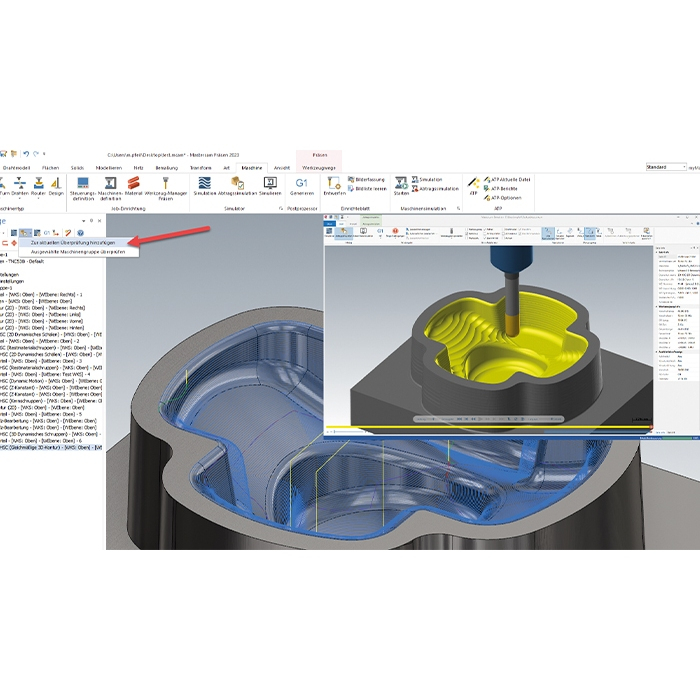Select the (2D) row with WEbene: Links
Image resolution: width=700 pixels, height=700 pixels.
42,314
